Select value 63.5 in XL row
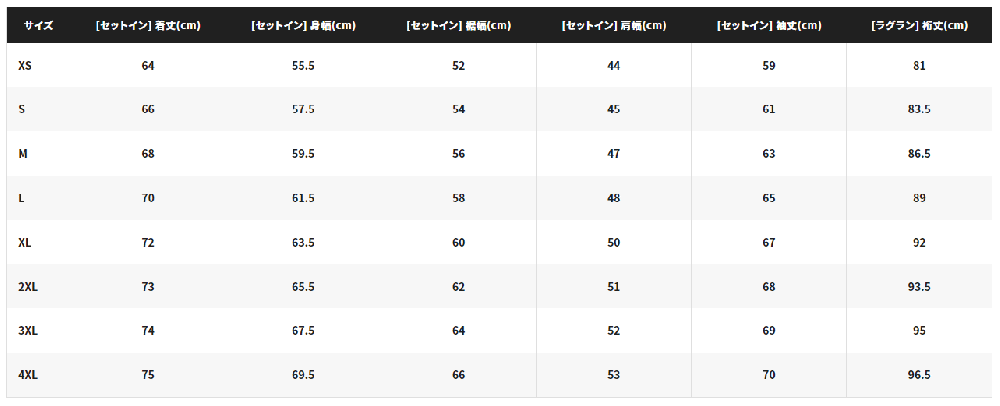Viewport: 1000px width, 406px height. 303,242
